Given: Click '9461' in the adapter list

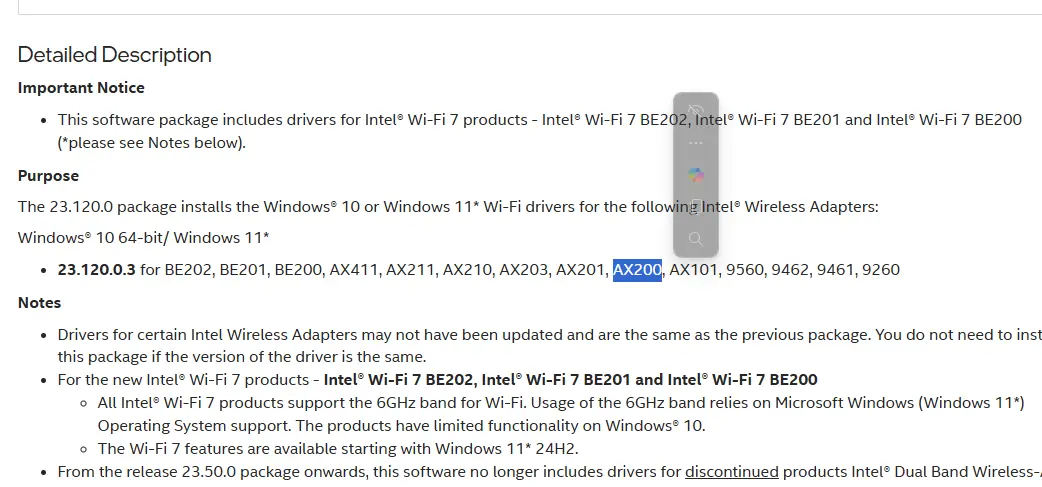Looking at the screenshot, I should tap(835, 270).
